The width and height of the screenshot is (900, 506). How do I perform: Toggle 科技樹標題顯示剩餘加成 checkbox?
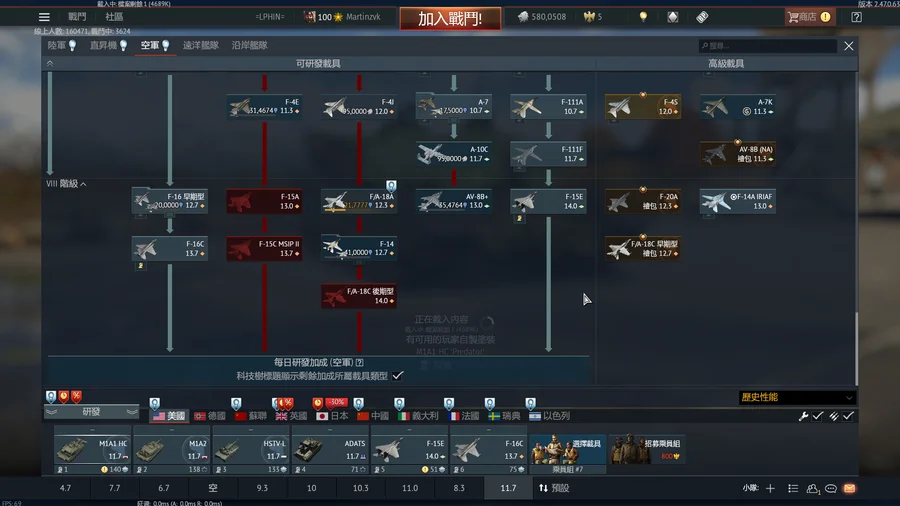(x=397, y=376)
